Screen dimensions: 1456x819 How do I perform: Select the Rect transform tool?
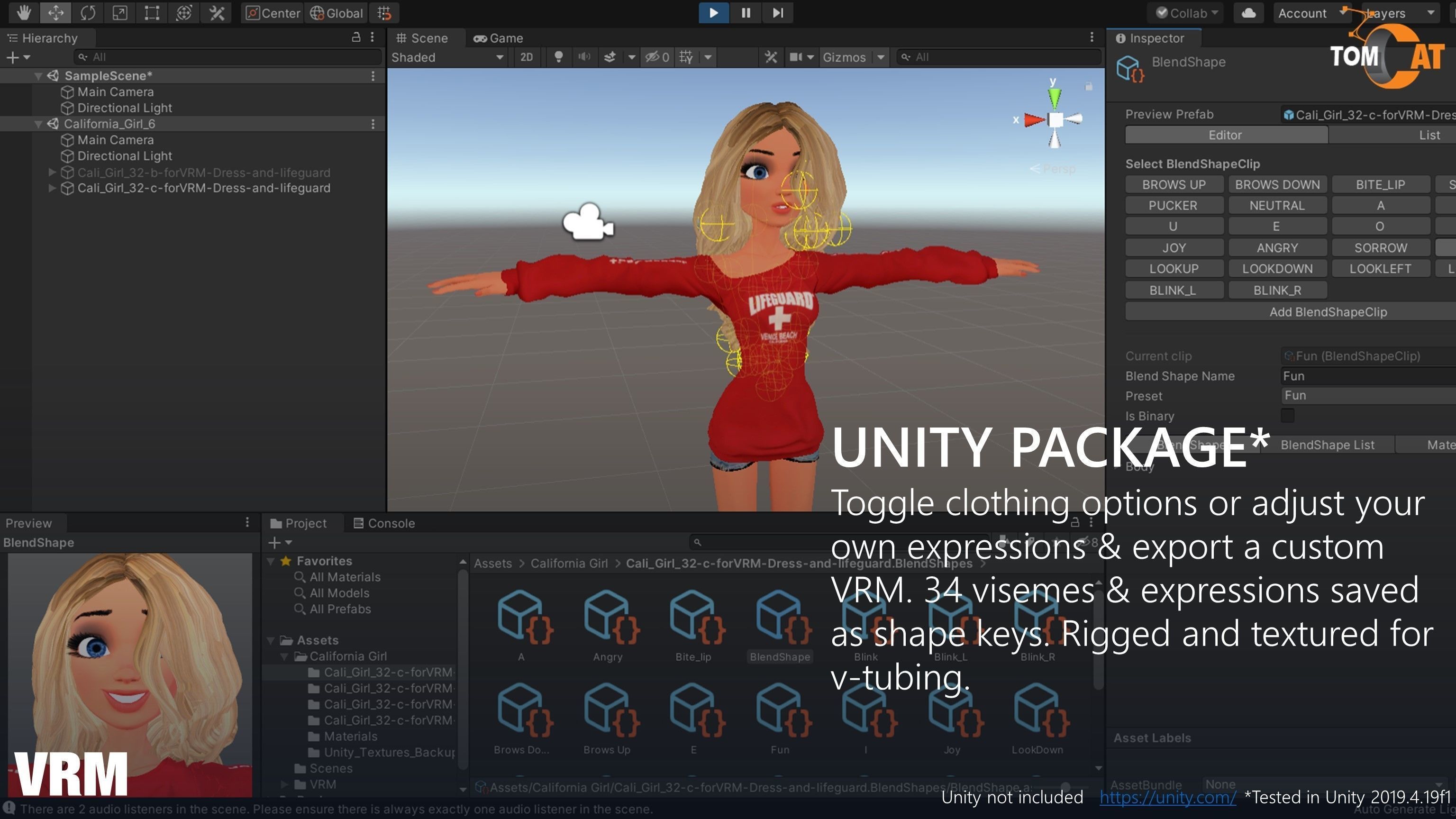click(152, 12)
